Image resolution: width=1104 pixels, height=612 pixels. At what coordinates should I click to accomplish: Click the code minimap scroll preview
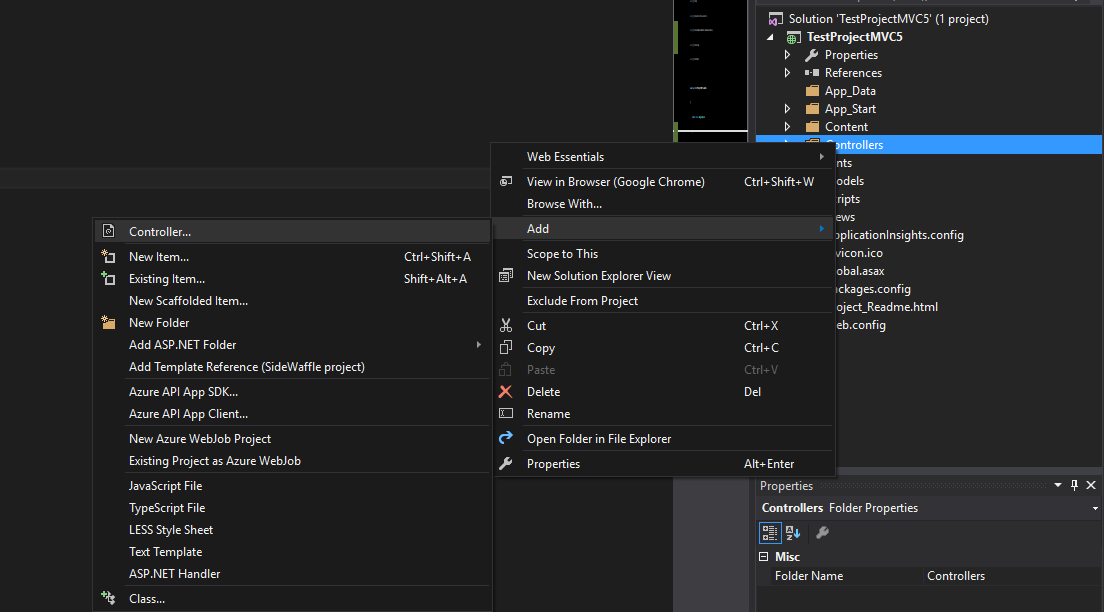pyautogui.click(x=710, y=70)
